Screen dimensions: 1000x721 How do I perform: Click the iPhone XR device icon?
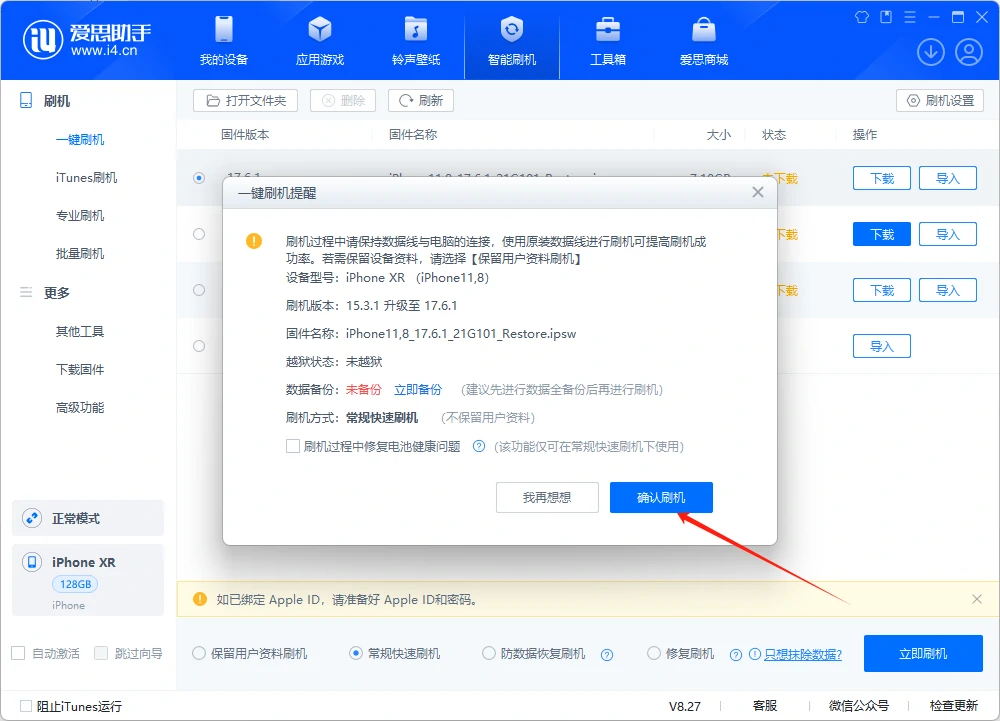31,562
